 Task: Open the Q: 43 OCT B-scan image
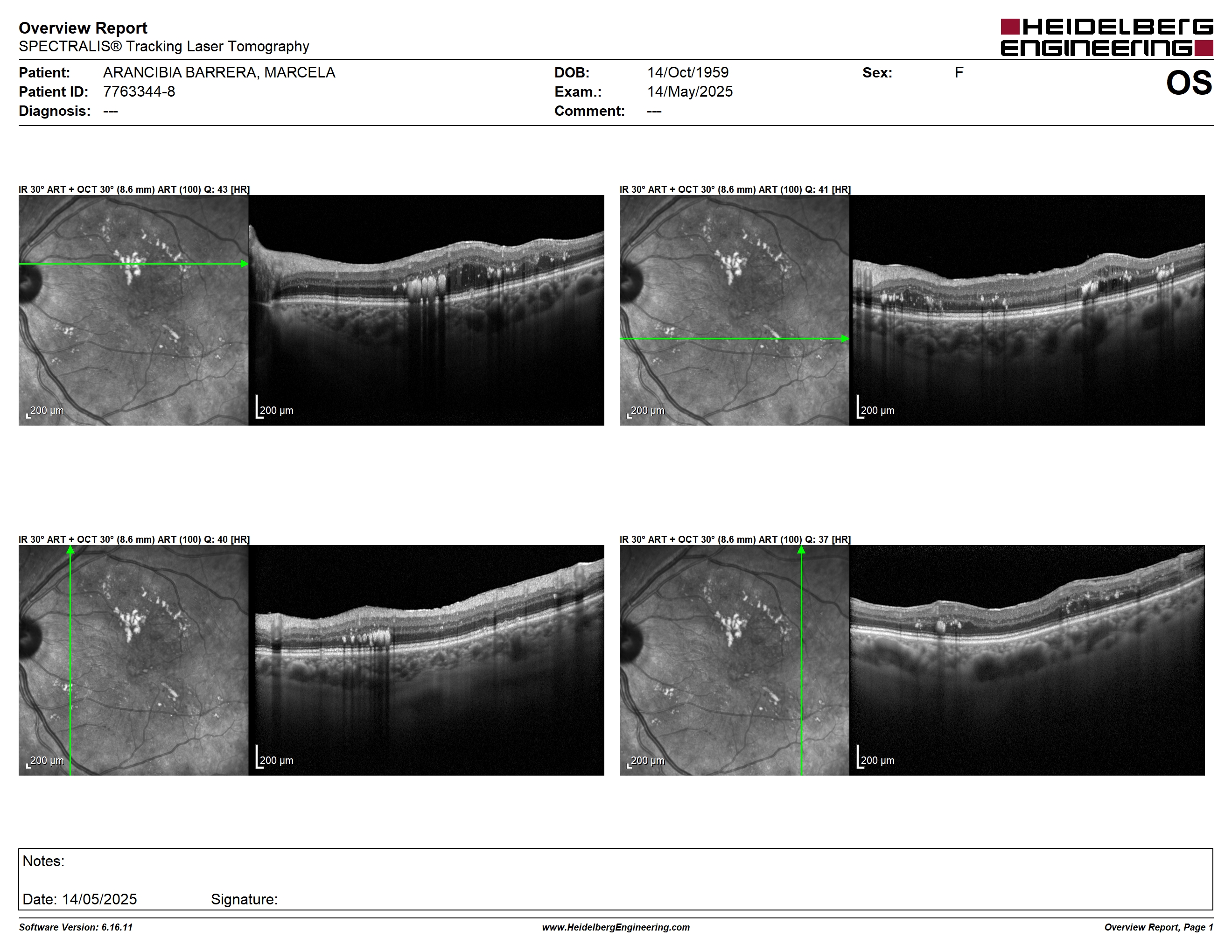[427, 310]
